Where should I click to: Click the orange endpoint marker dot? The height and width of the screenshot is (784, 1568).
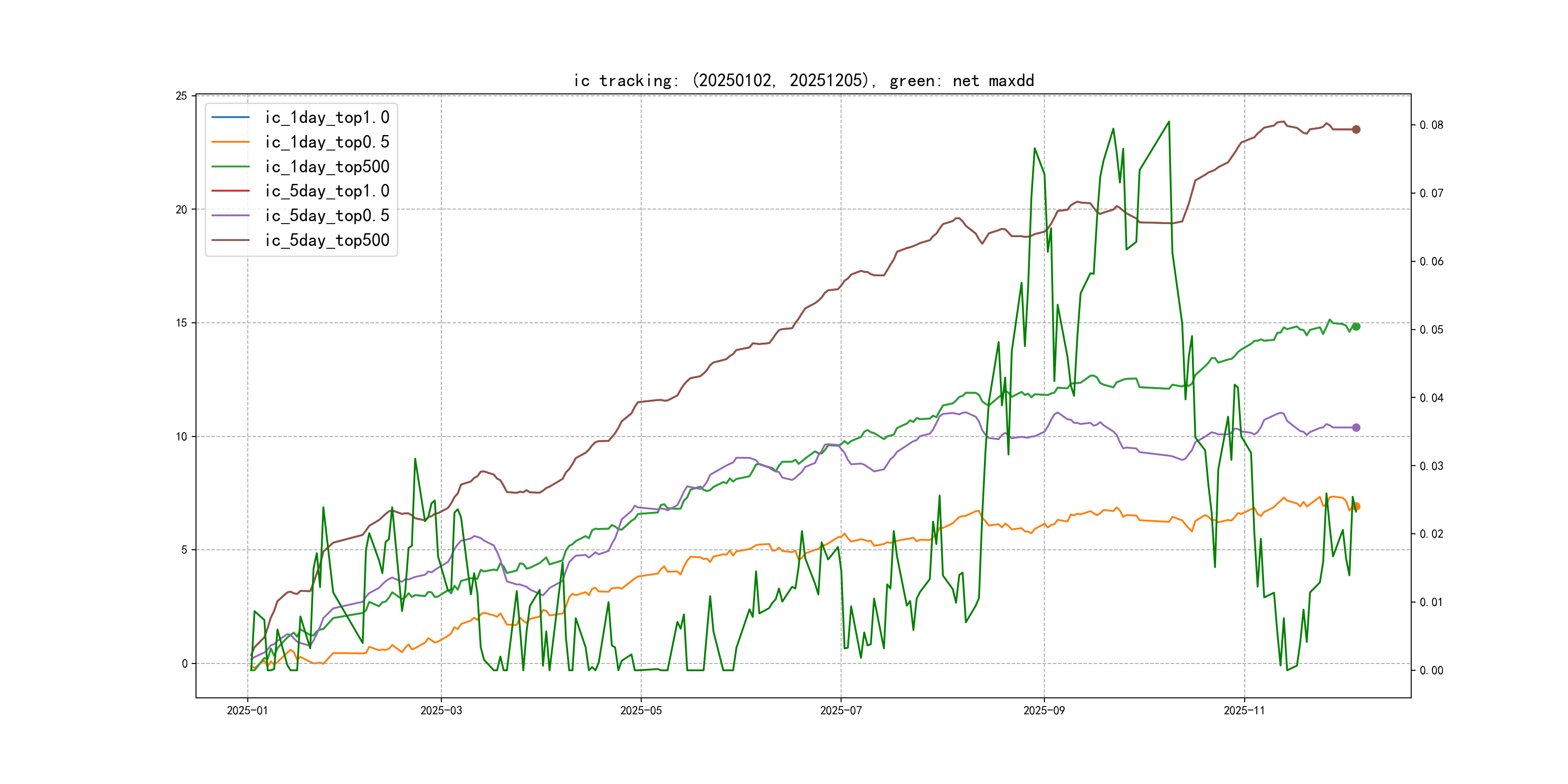pos(1357,506)
